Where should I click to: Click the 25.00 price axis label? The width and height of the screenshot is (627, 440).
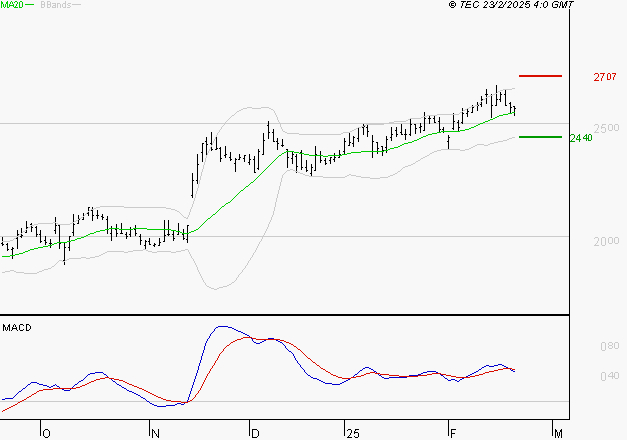[606, 128]
